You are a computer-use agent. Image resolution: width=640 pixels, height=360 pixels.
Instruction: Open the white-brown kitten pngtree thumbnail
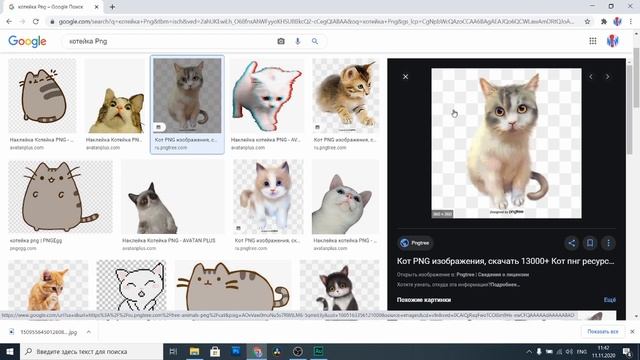click(x=268, y=196)
